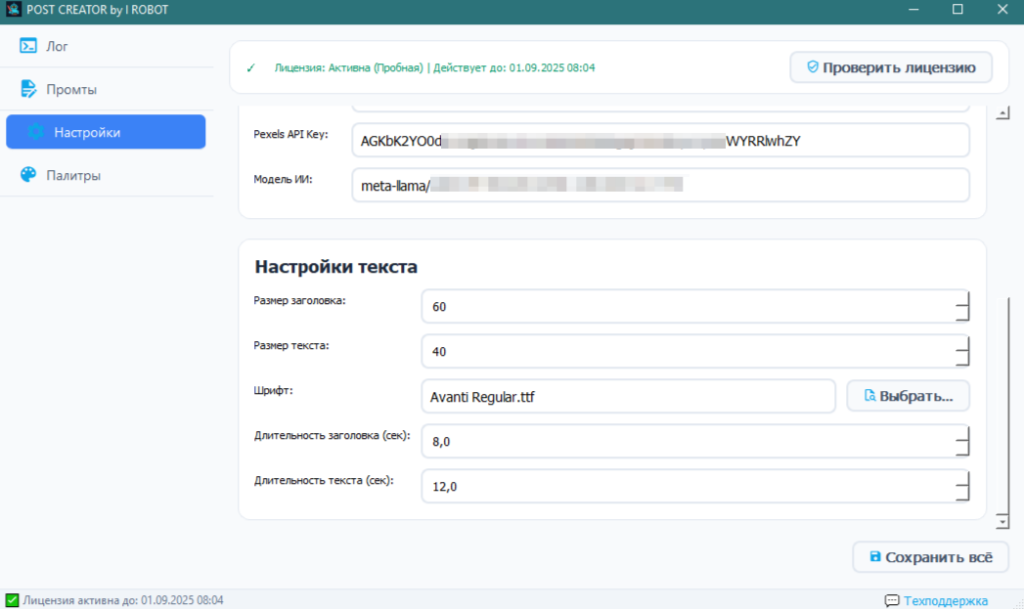1024x609 pixels.
Task: Increase the Размер заголовка value
Action: point(962,299)
